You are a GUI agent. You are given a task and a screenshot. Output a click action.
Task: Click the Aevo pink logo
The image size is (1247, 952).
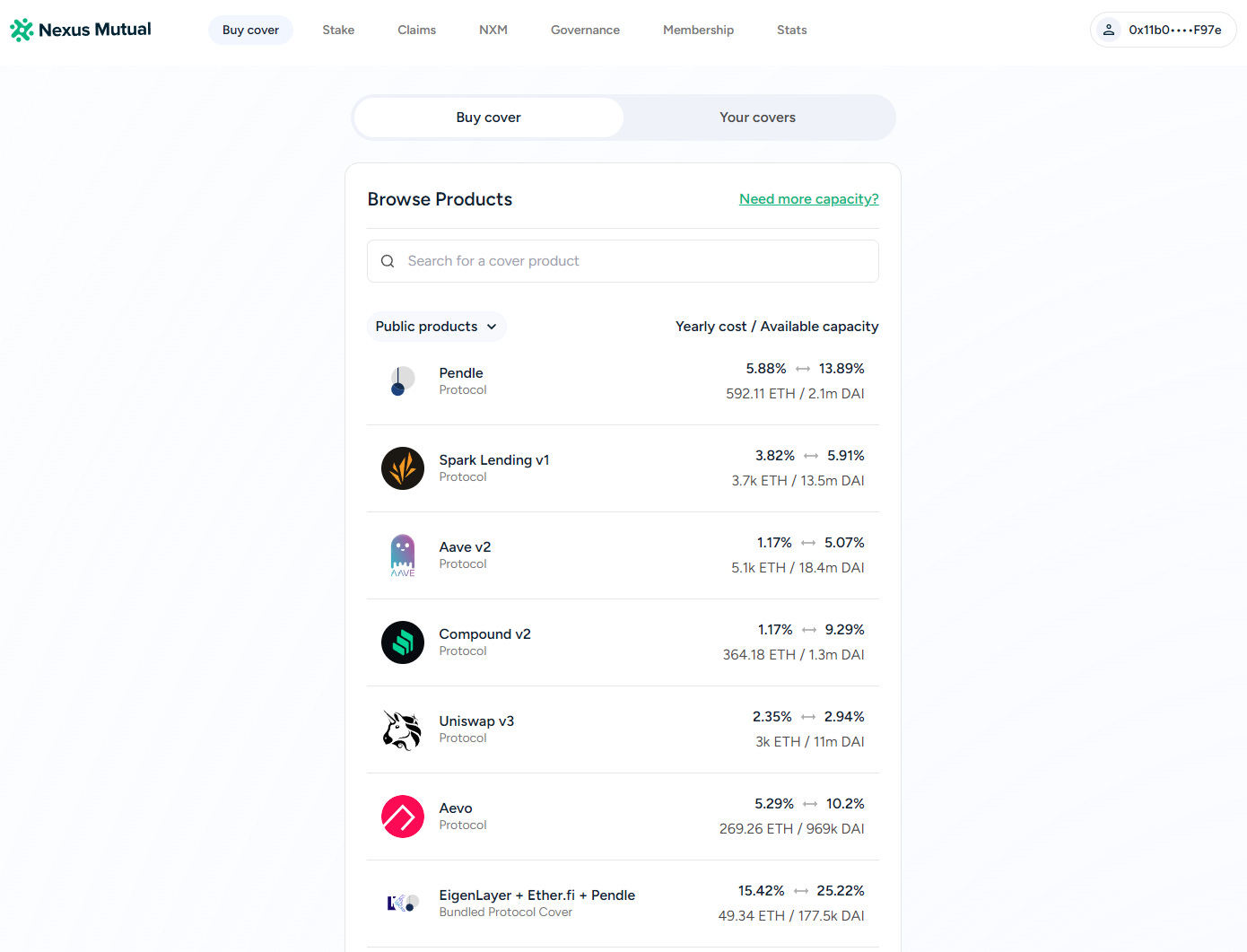click(x=403, y=817)
